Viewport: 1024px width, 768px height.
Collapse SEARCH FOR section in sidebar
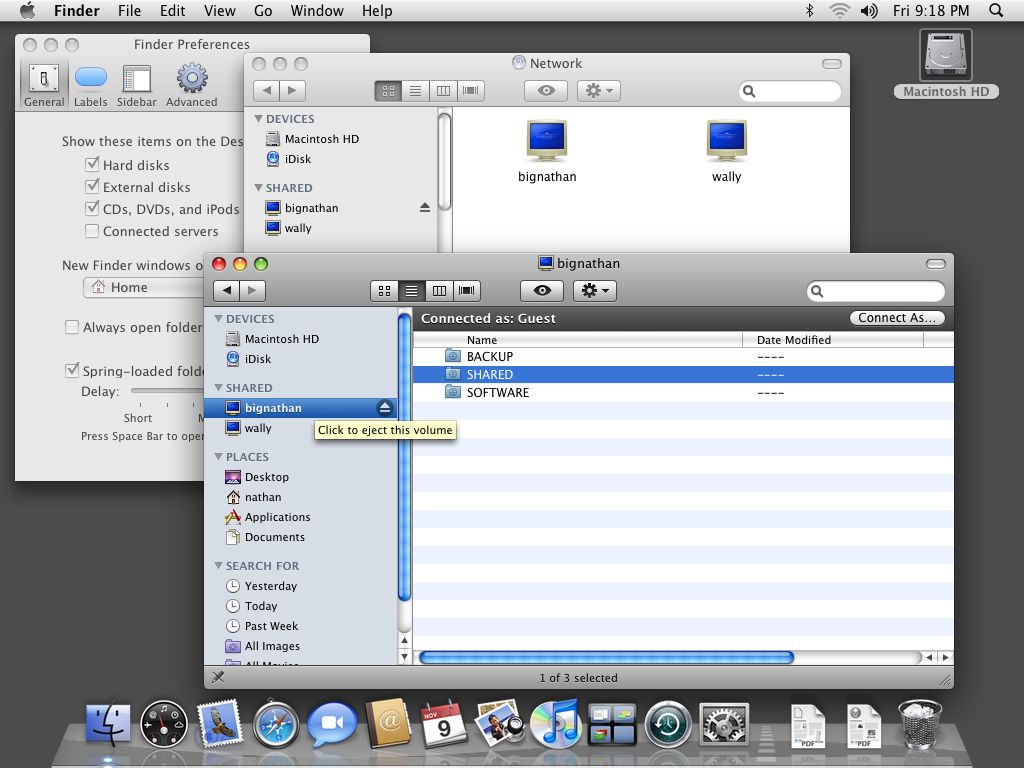click(218, 566)
